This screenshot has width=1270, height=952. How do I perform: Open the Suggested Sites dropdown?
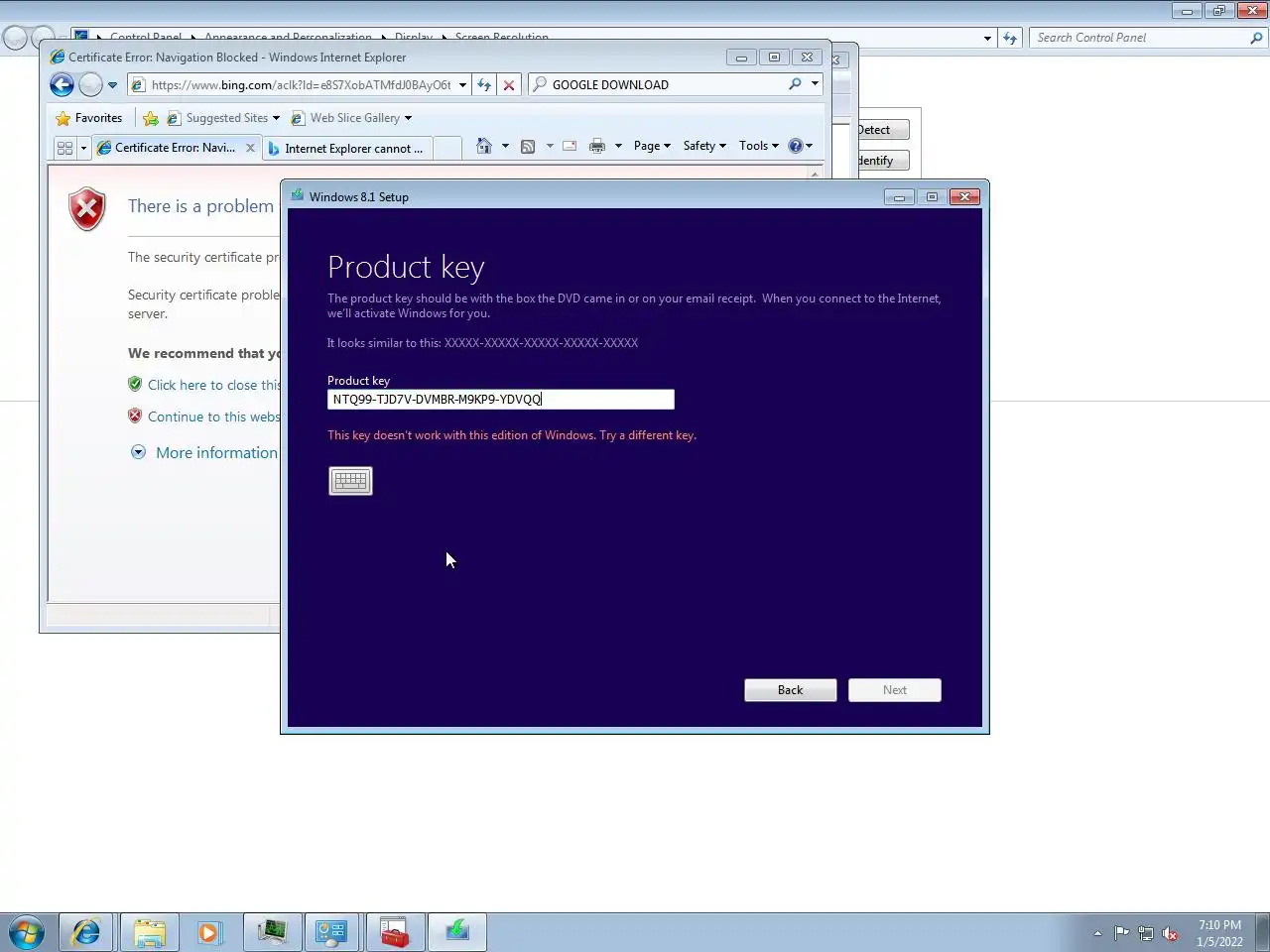point(223,118)
